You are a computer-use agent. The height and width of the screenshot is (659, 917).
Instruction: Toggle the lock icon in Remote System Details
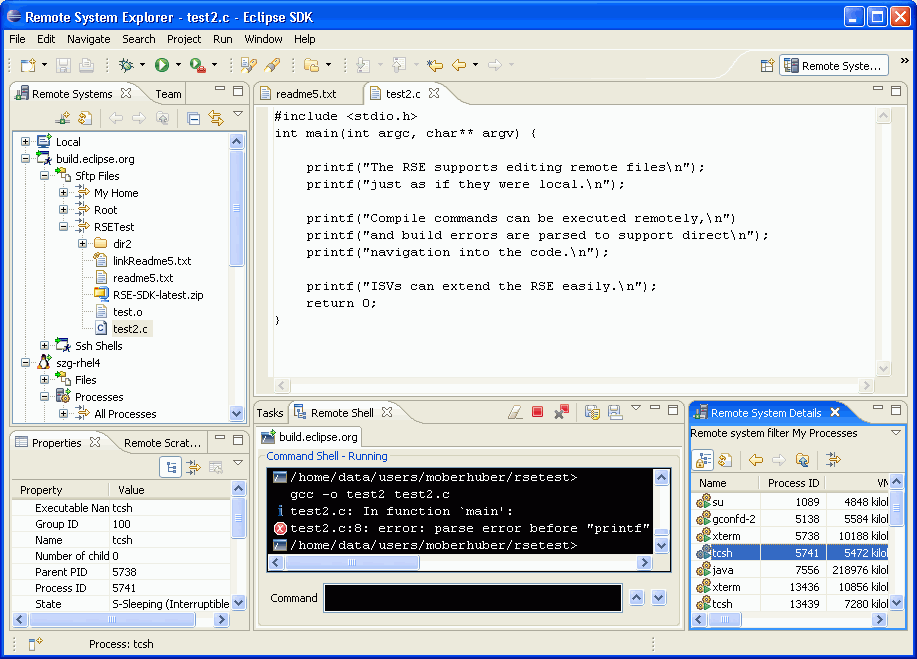click(702, 460)
